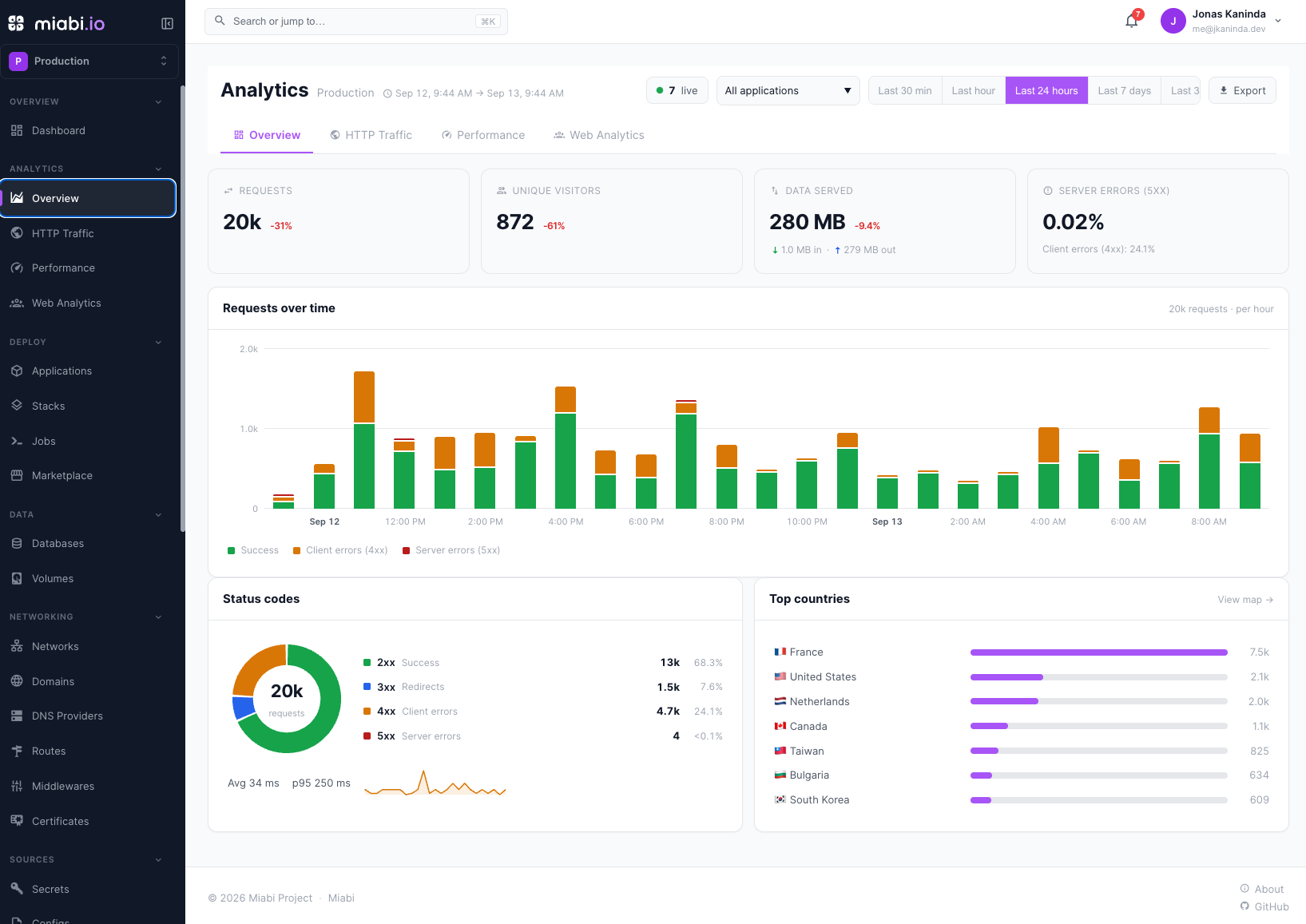This screenshot has width=1306, height=924.
Task: Select the Last 24 hours range
Action: pyautogui.click(x=1046, y=90)
